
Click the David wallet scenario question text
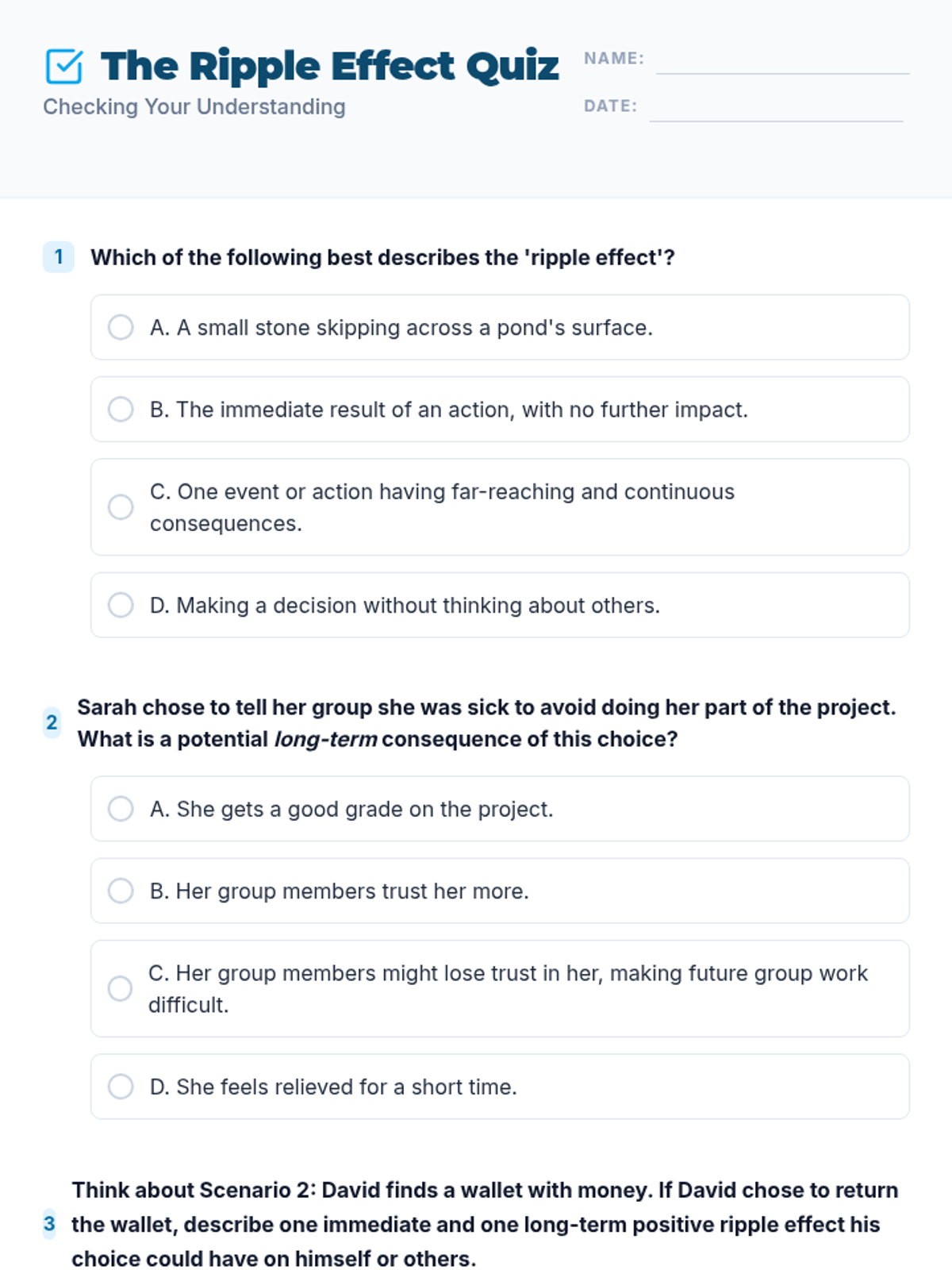coord(484,1224)
